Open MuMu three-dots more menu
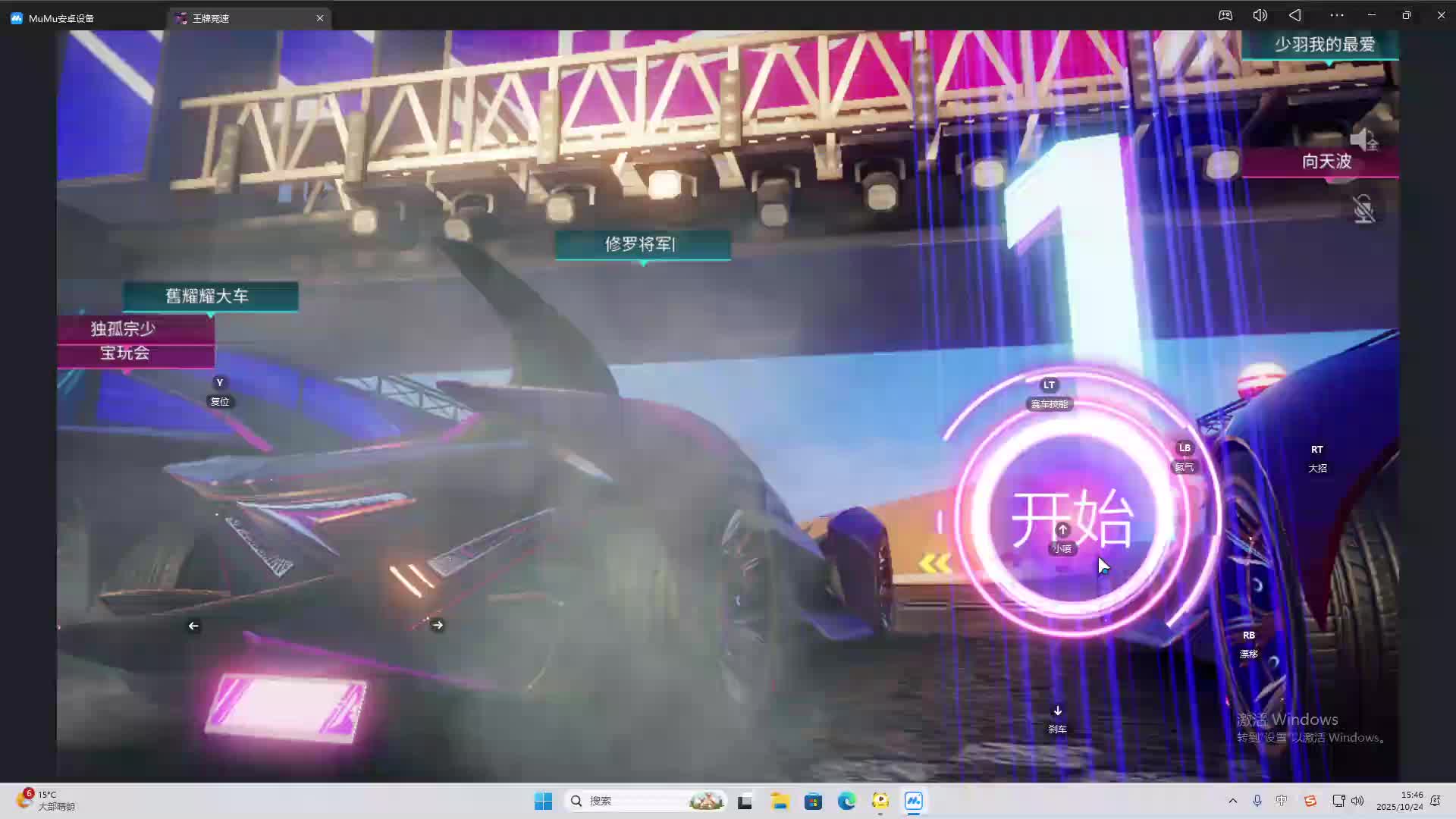Screen dimensions: 1456x819 point(1336,15)
